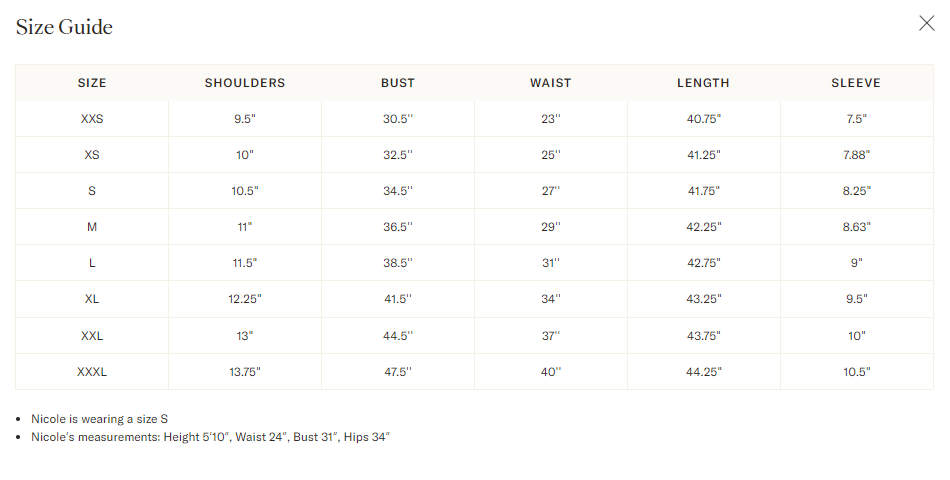Click the 43.75" length value for XXL
This screenshot has height=480, width=950.
pos(703,336)
